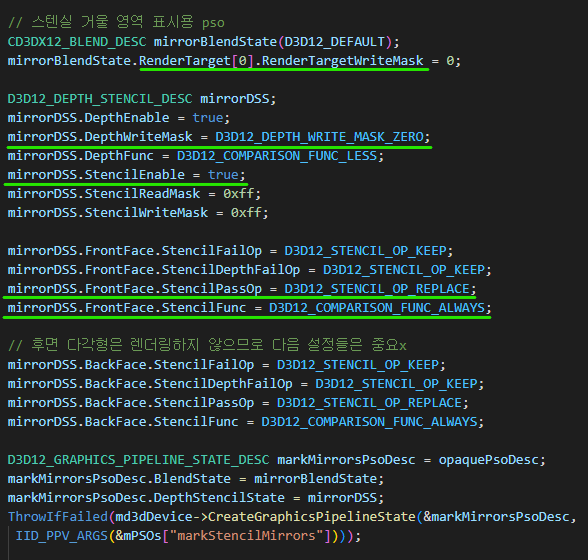
Task: Click mirrorBlendState on BlendState assignment line
Action: (x=315, y=479)
